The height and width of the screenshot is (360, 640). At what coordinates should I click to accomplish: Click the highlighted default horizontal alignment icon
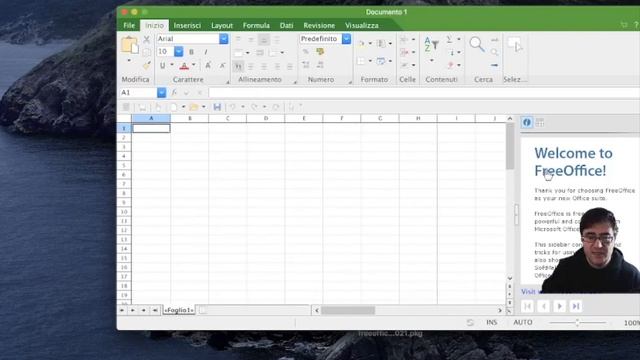click(238, 66)
